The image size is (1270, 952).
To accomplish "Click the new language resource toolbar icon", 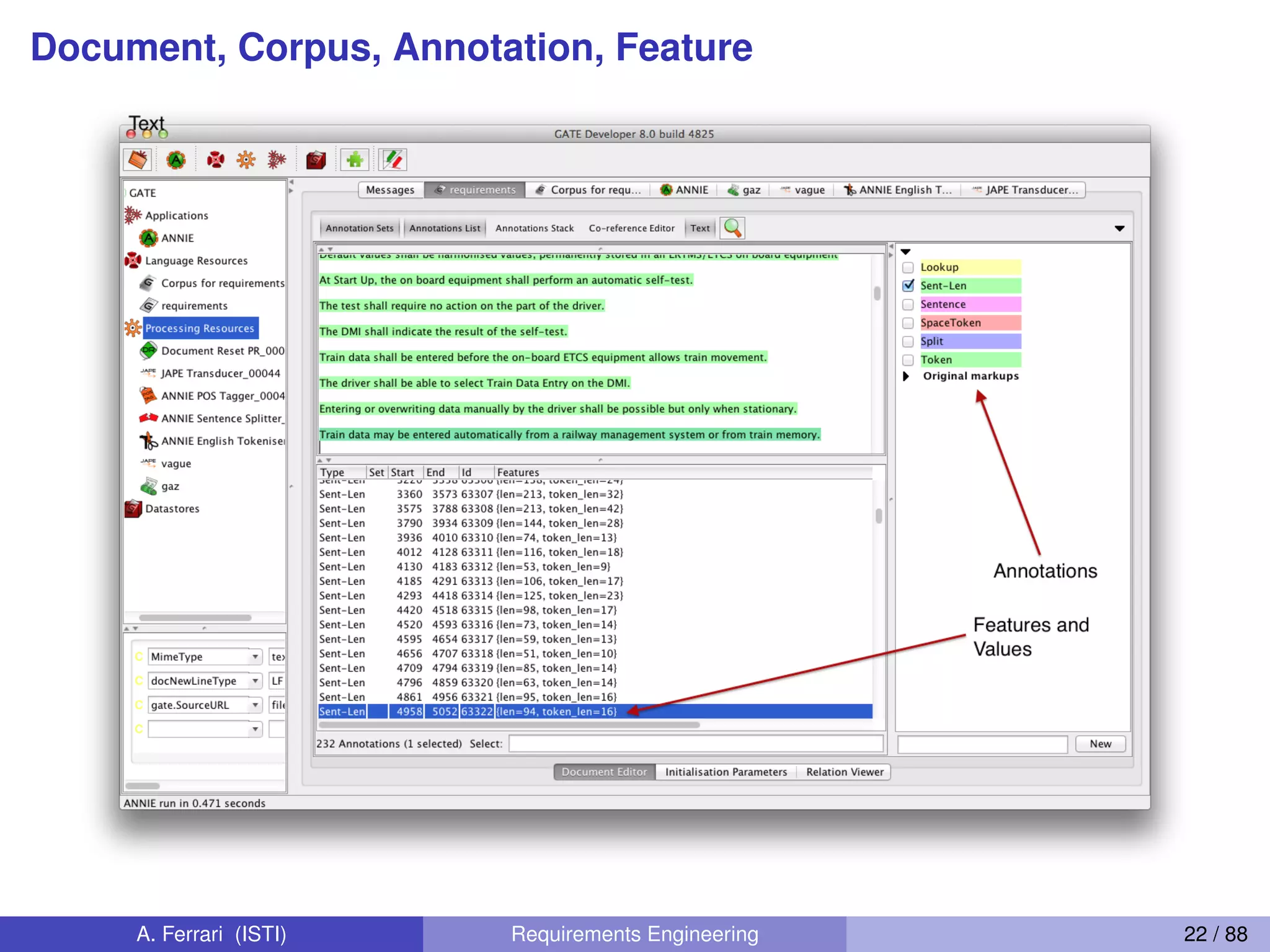I will point(215,160).
